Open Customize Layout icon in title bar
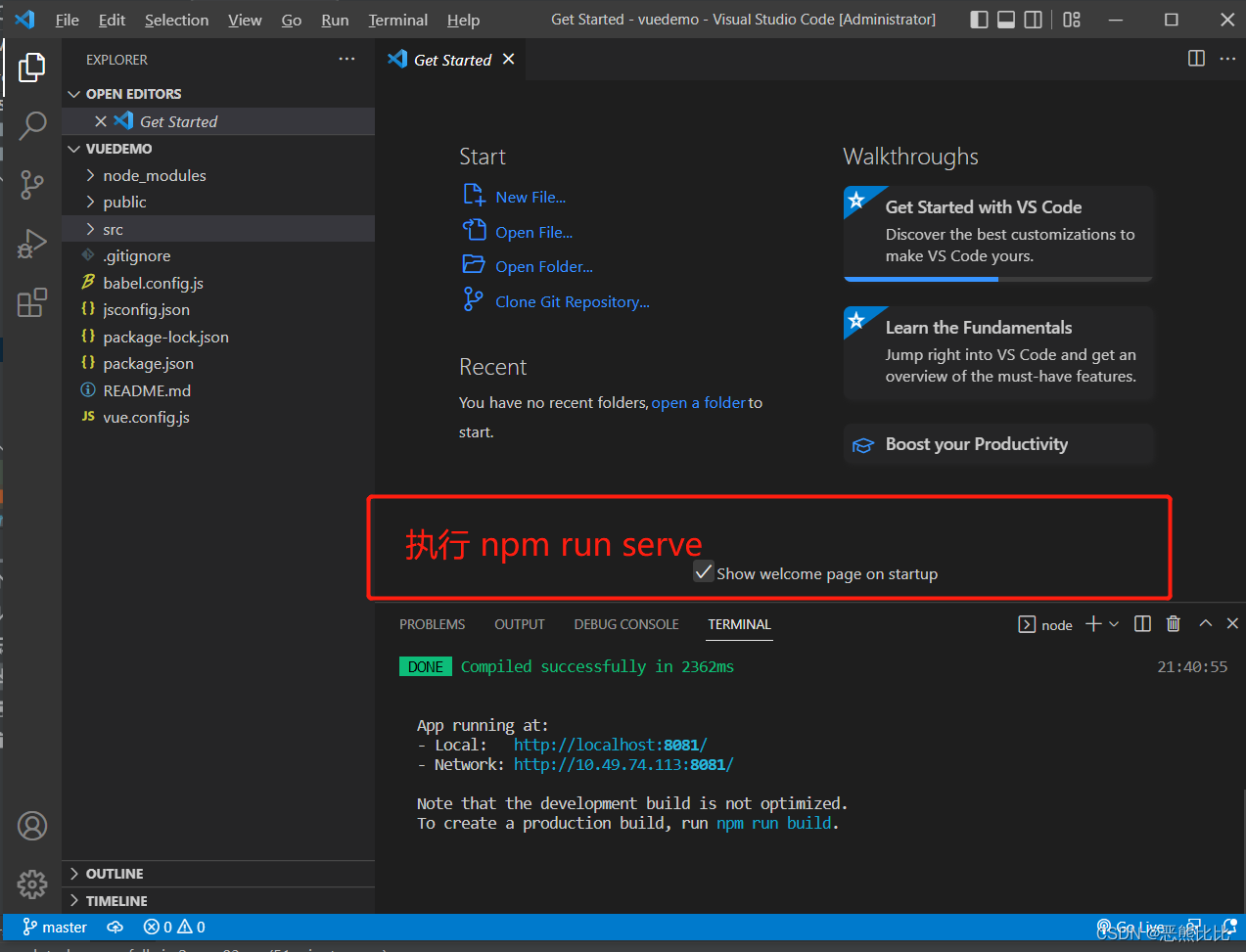 point(1072,20)
